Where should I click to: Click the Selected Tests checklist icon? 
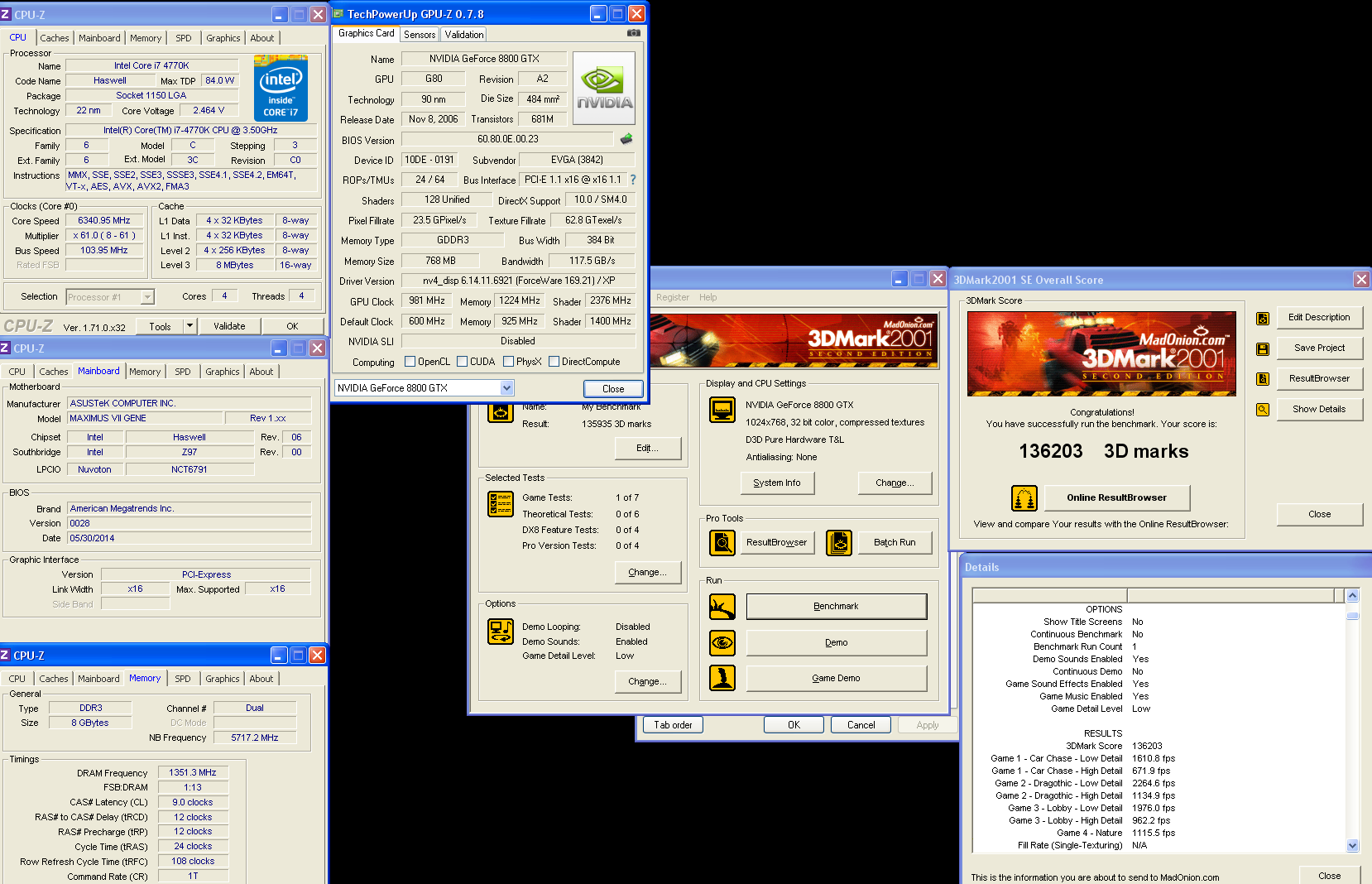(501, 504)
